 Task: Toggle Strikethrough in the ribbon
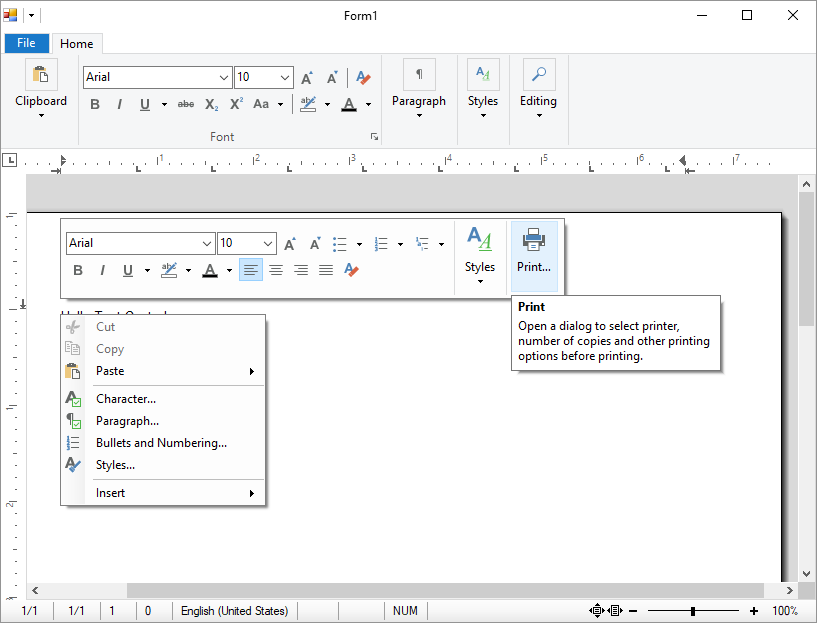coord(186,104)
